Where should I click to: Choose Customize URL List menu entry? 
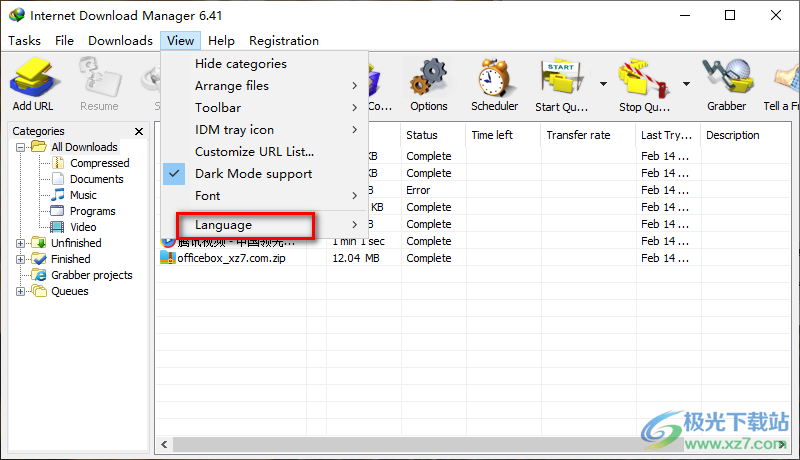[264, 151]
